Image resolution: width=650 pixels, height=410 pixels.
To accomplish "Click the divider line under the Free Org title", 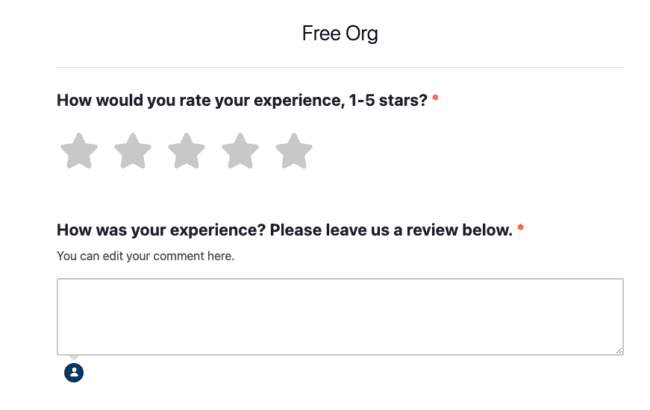I will coord(340,68).
